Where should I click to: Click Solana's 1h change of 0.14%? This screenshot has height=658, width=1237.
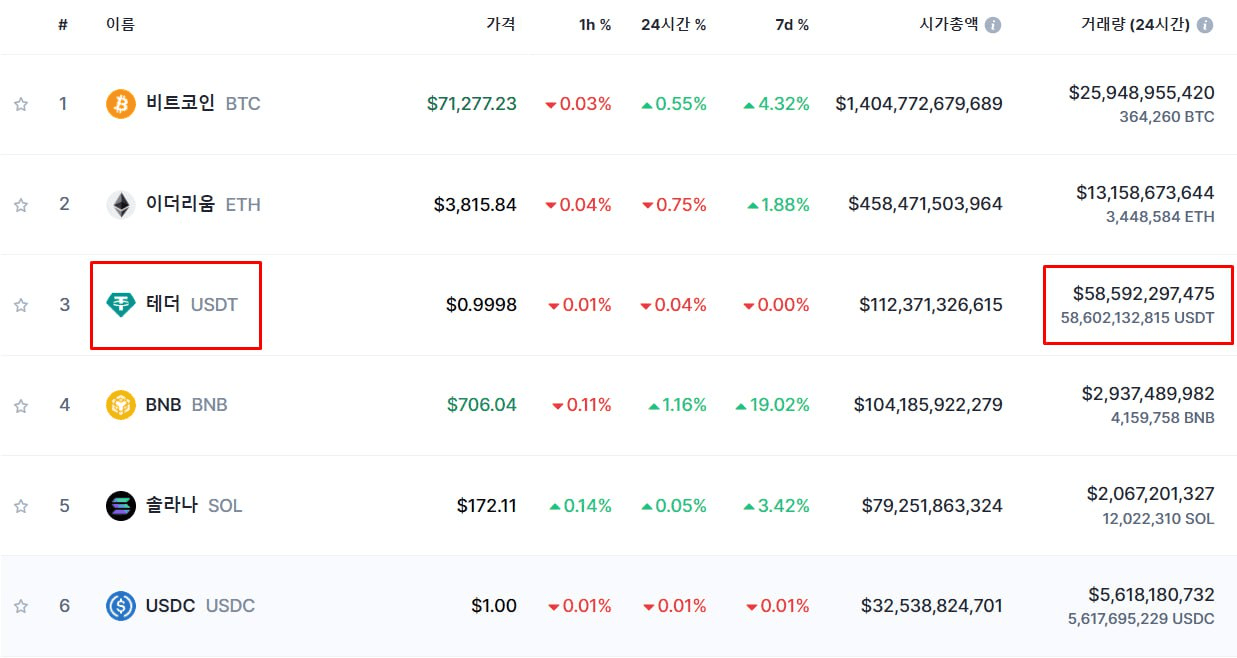(580, 506)
